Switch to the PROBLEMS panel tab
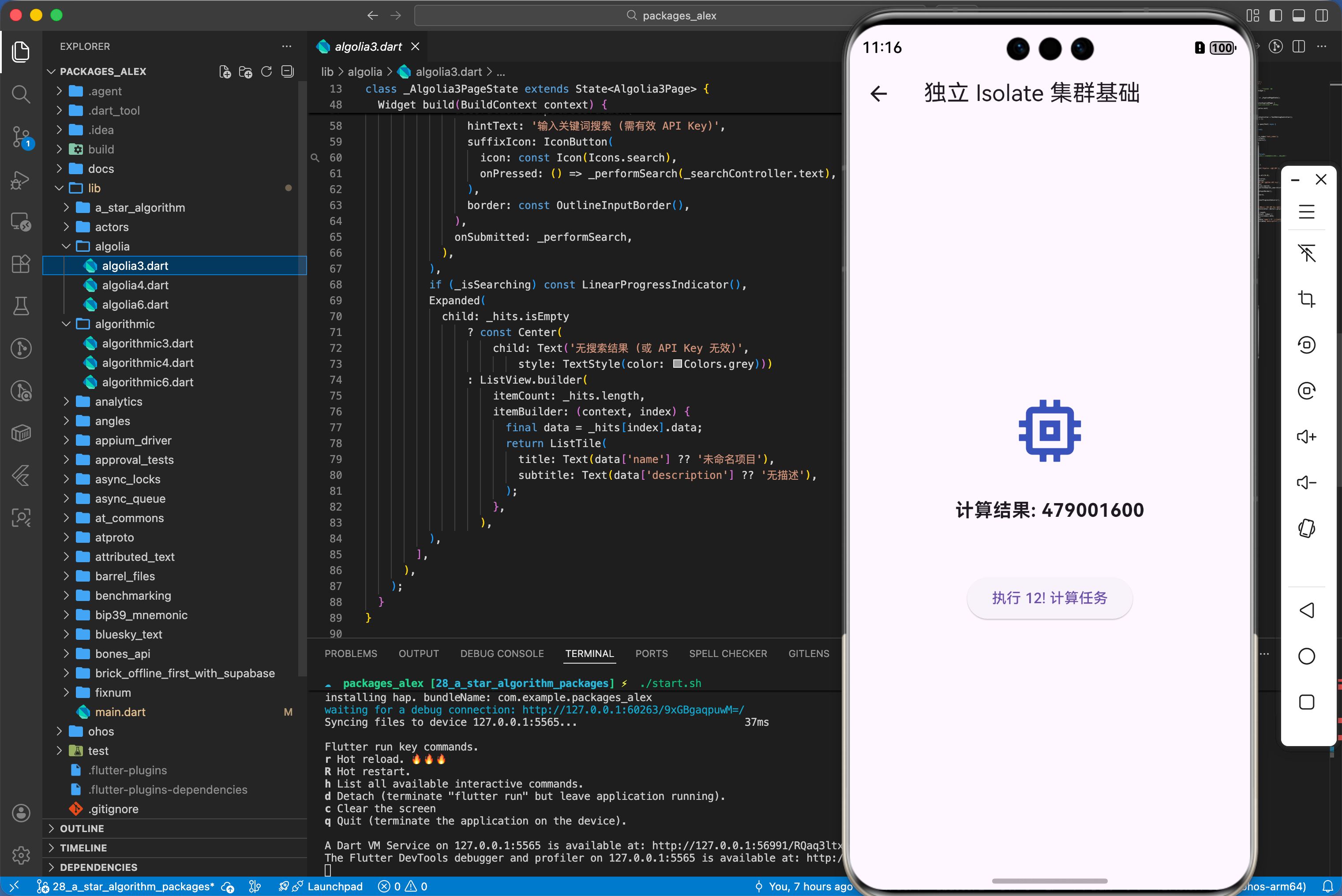1342x896 pixels. (x=350, y=653)
